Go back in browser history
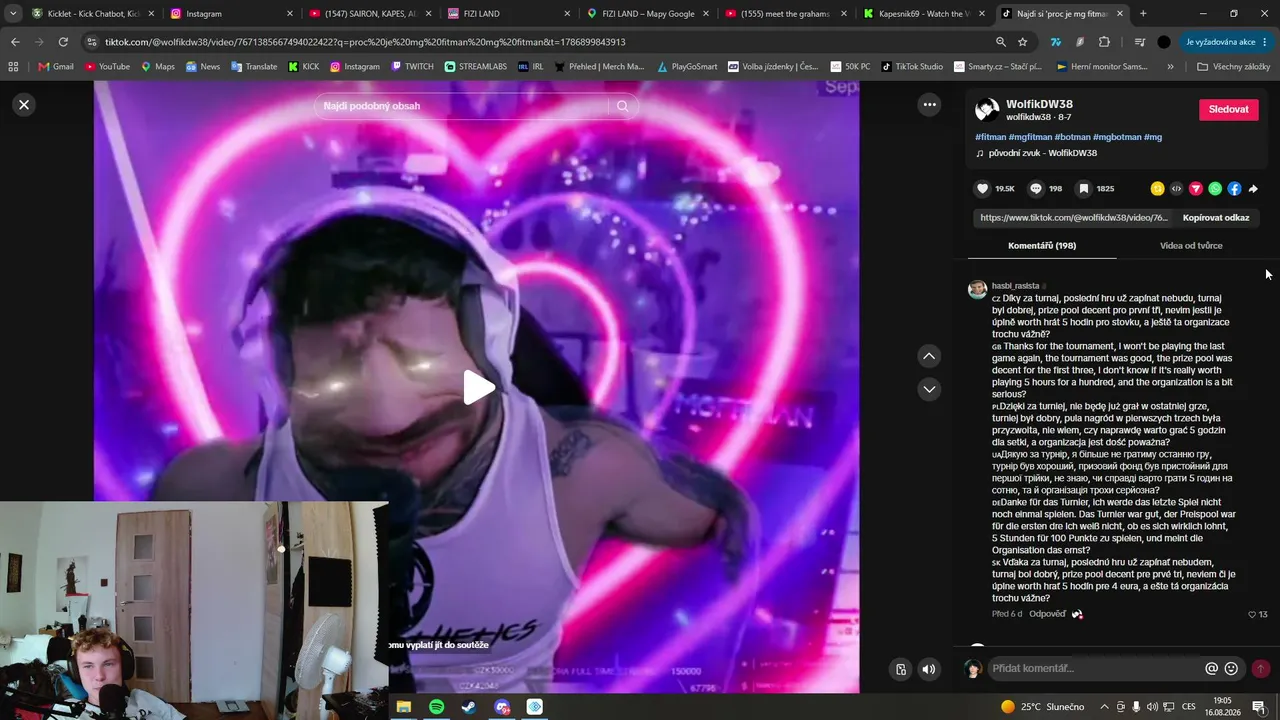 click(15, 42)
